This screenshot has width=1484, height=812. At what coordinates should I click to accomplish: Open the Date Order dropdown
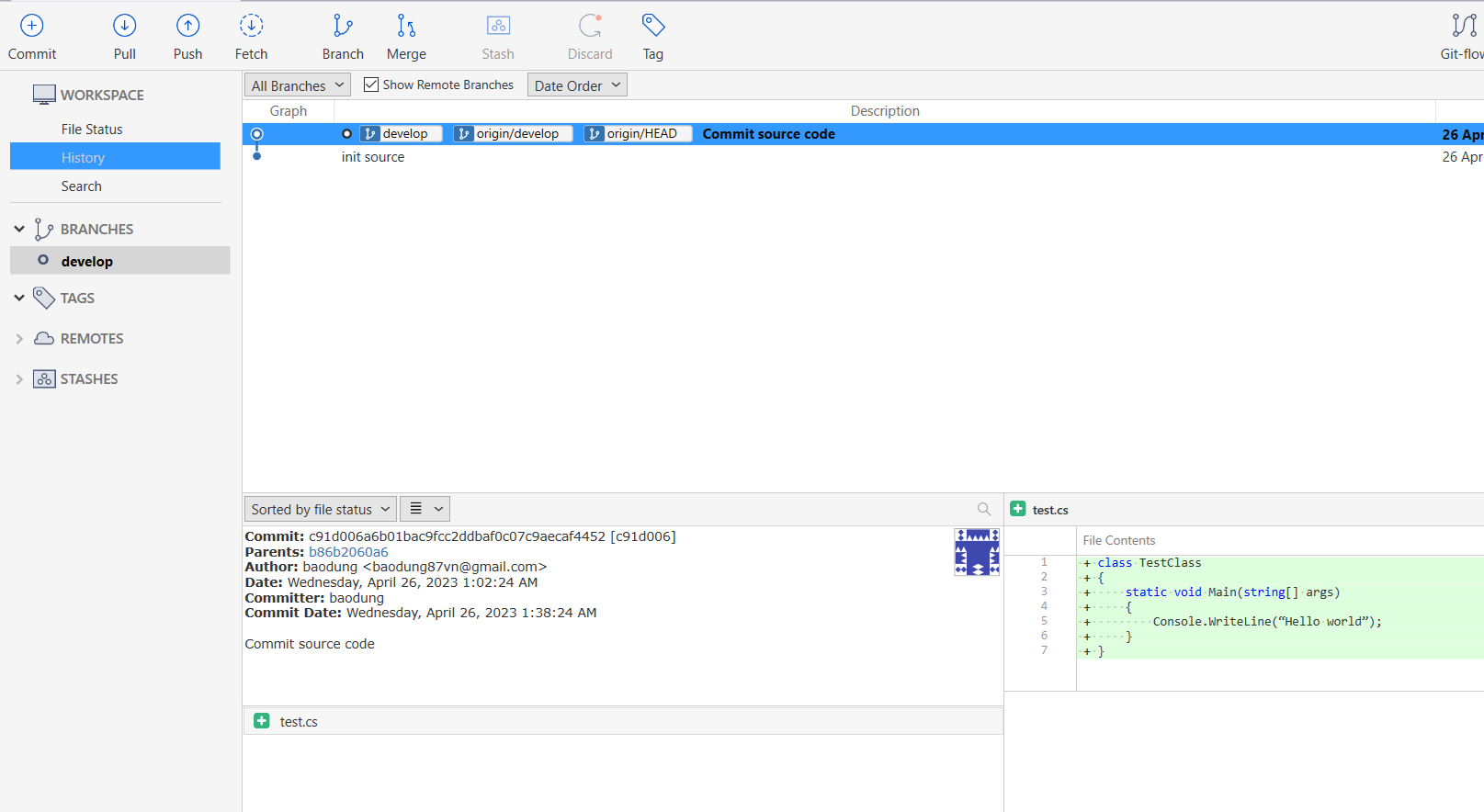click(x=577, y=85)
